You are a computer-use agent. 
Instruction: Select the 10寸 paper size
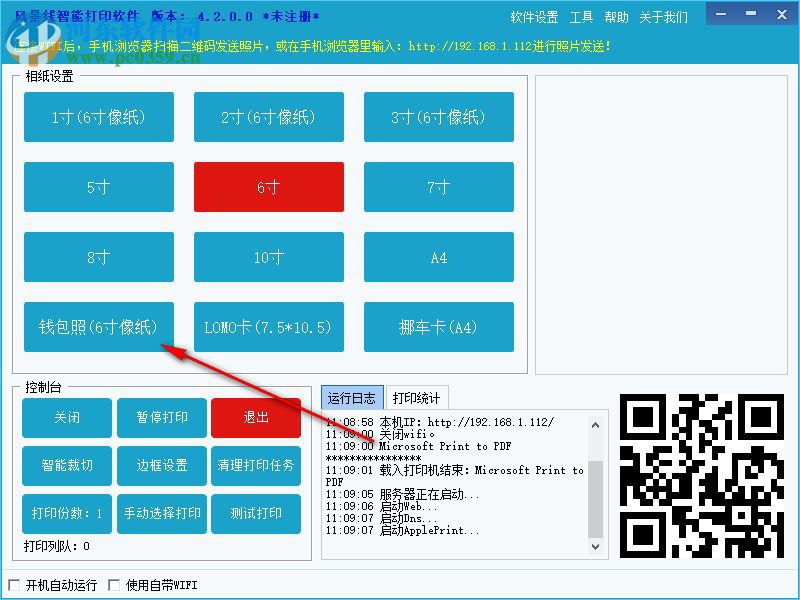coord(268,257)
